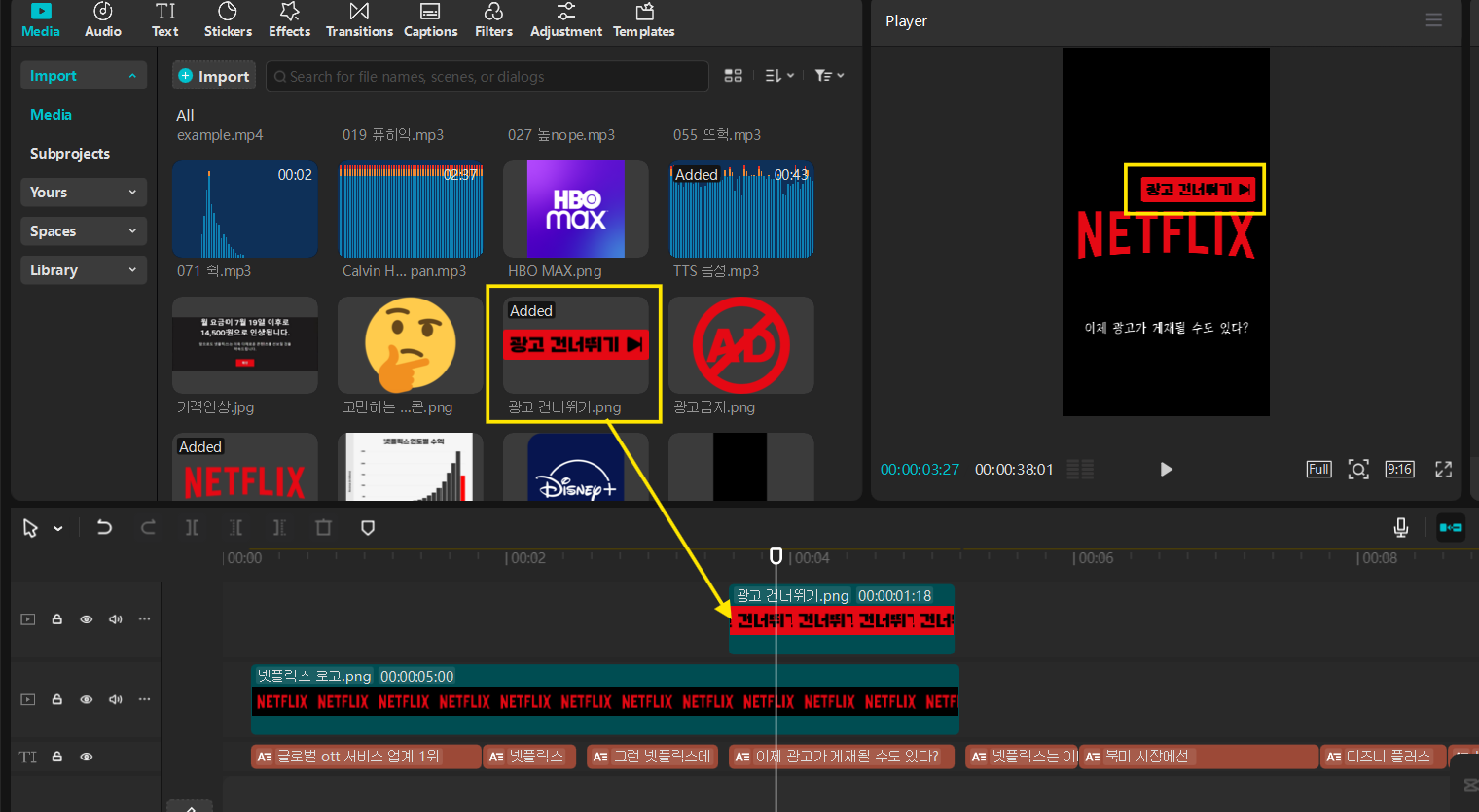Click the Split clip tool

(192, 528)
